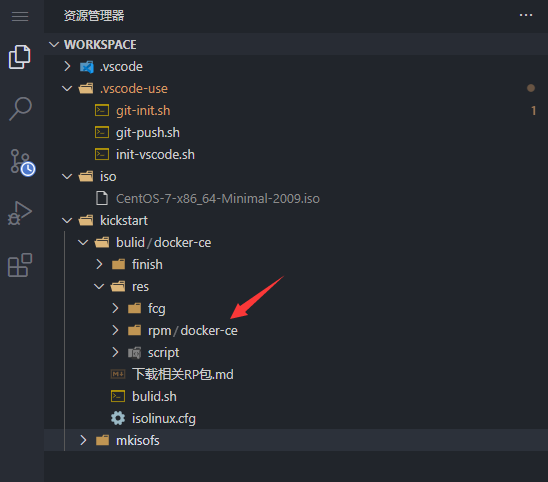Click the iso folder name
Screen dimensions: 548x482
point(108,177)
